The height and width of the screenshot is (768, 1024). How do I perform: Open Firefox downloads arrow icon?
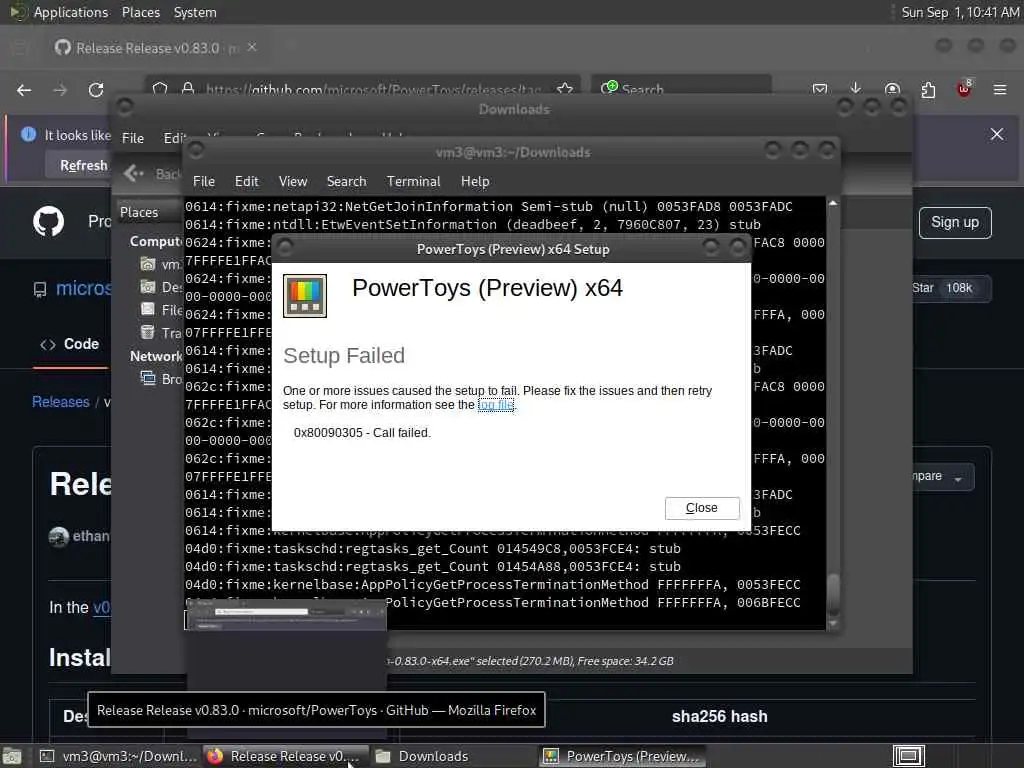tap(856, 89)
